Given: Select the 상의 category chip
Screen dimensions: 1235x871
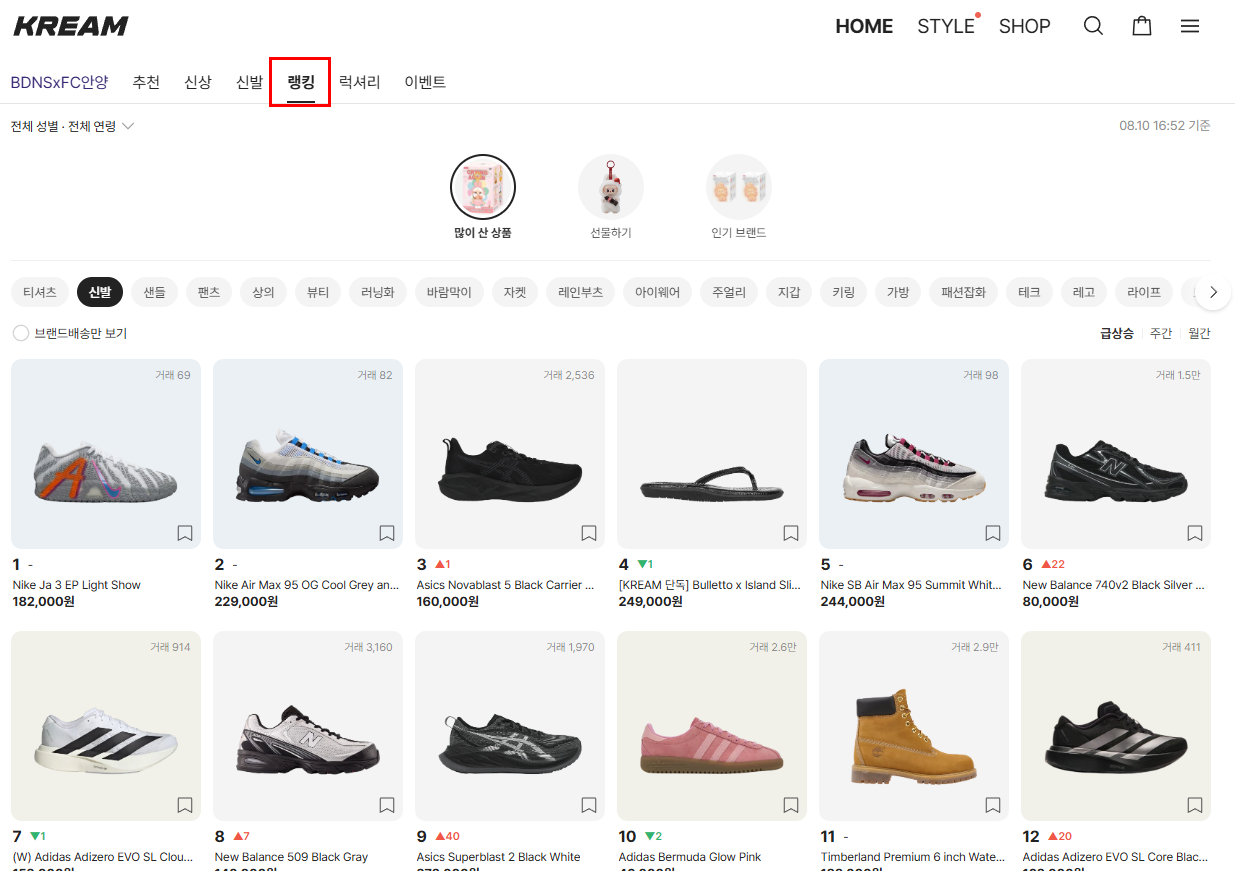Looking at the screenshot, I should (263, 292).
